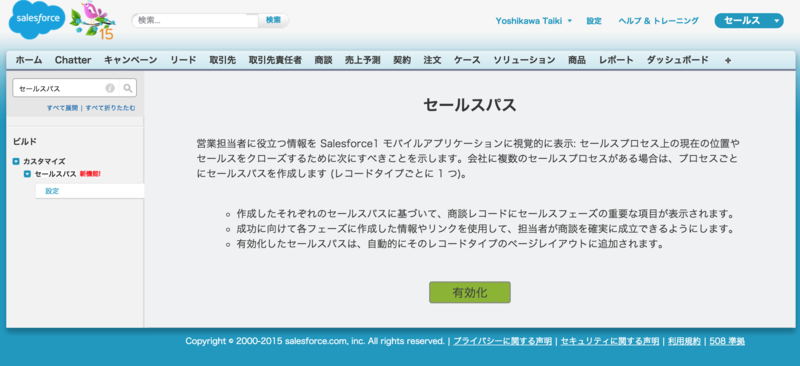Click the magnifier icon in sidebar search

(128, 88)
